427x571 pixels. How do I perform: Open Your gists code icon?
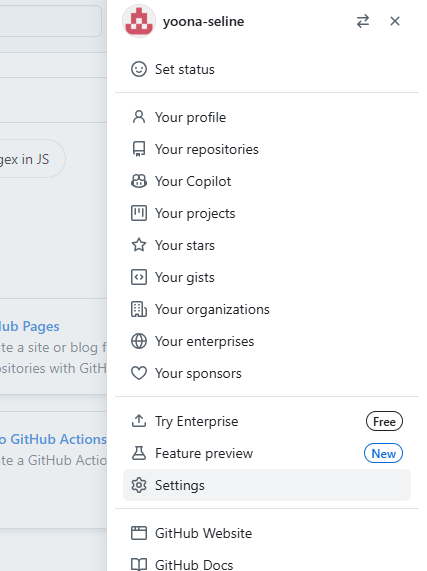tap(139, 277)
